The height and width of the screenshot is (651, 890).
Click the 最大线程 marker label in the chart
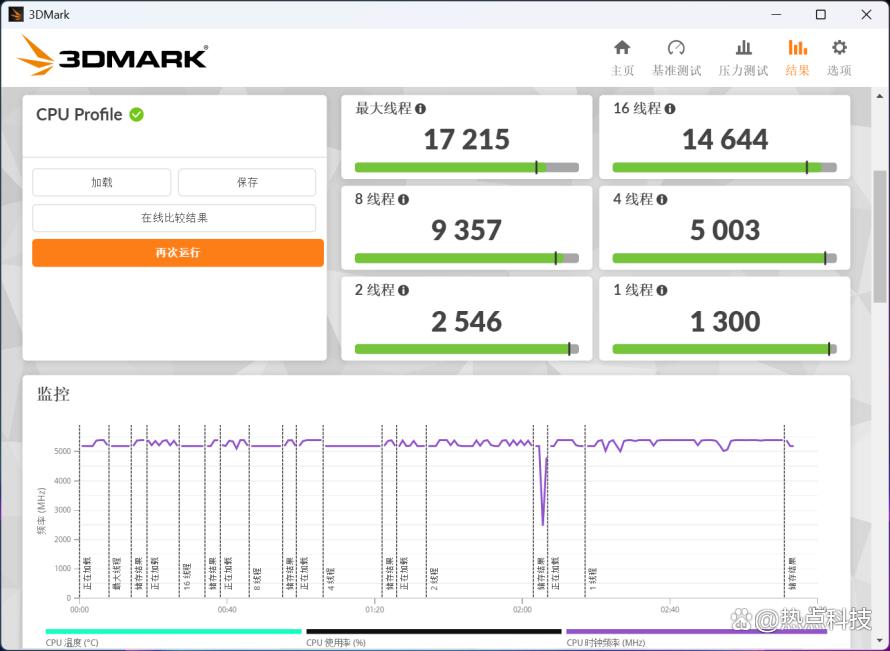(117, 573)
